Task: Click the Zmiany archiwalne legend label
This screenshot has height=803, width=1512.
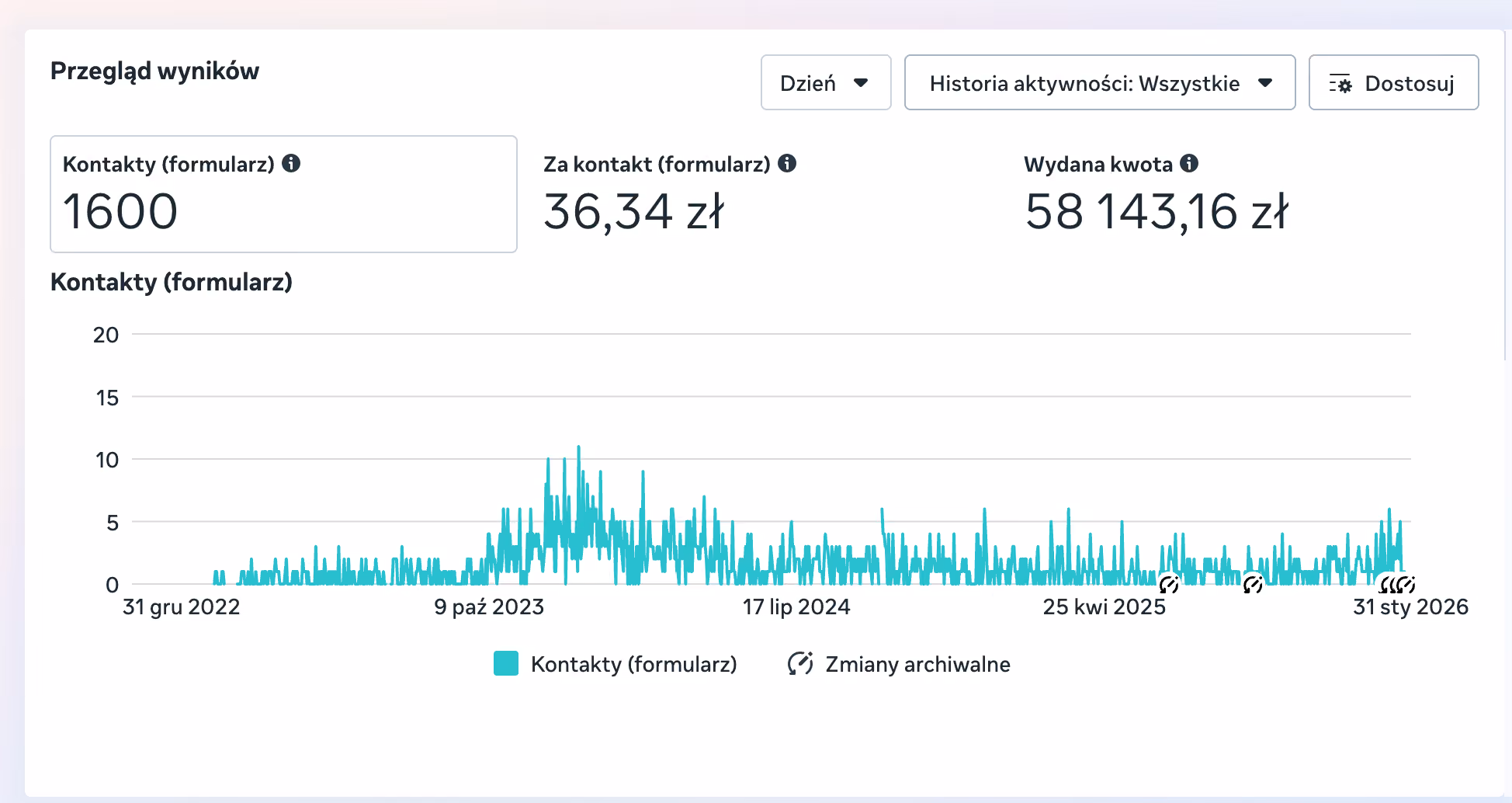Action: coord(917,664)
